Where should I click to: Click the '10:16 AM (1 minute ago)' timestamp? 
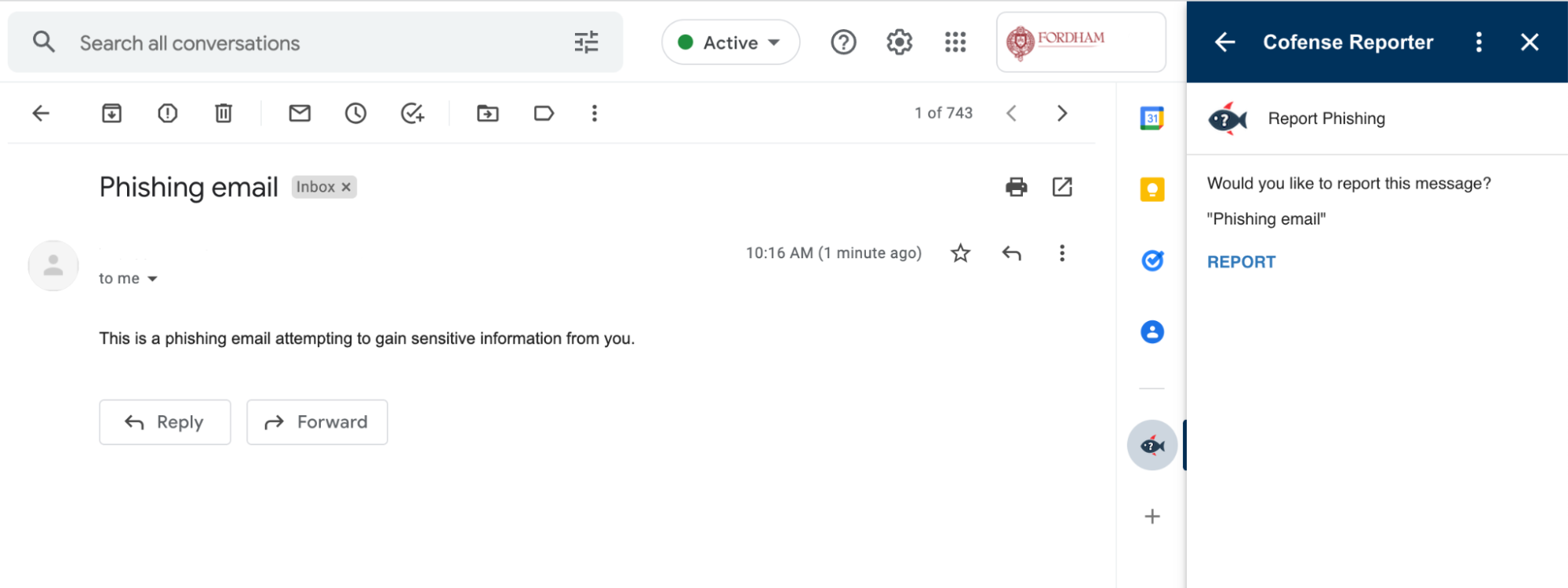coord(833,253)
